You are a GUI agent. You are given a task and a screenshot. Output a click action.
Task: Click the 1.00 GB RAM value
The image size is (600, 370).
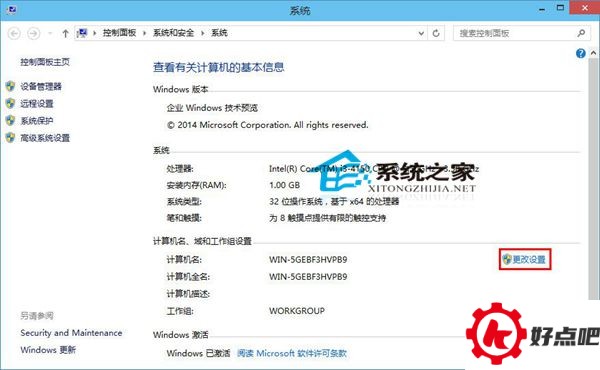[284, 185]
